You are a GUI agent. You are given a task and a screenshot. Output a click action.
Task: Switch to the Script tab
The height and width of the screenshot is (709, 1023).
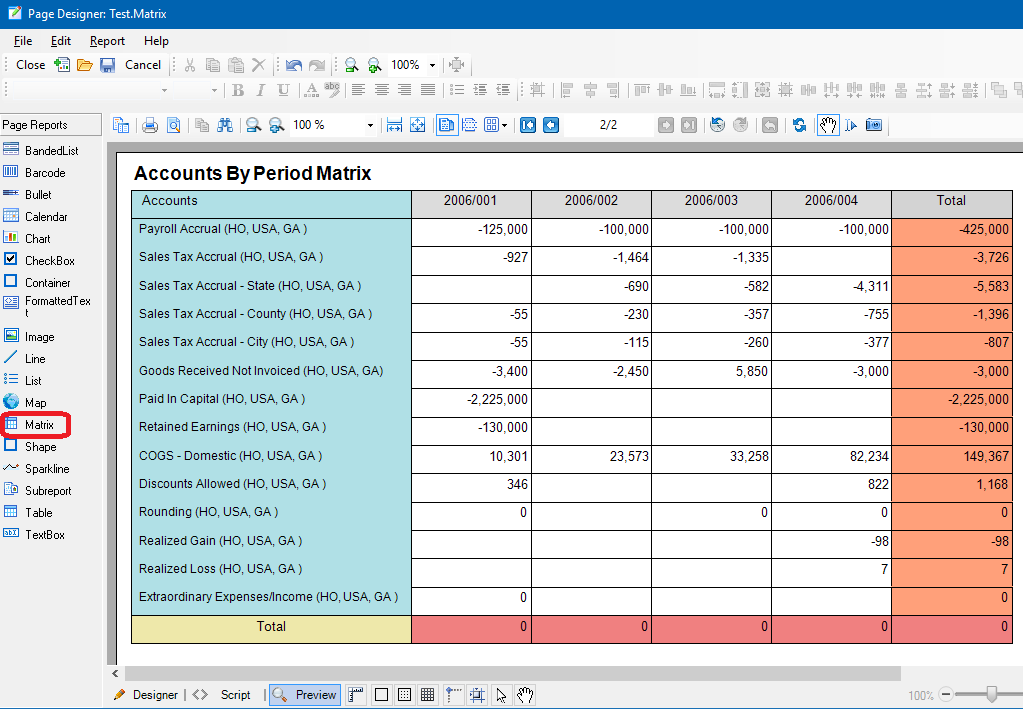[x=223, y=695]
